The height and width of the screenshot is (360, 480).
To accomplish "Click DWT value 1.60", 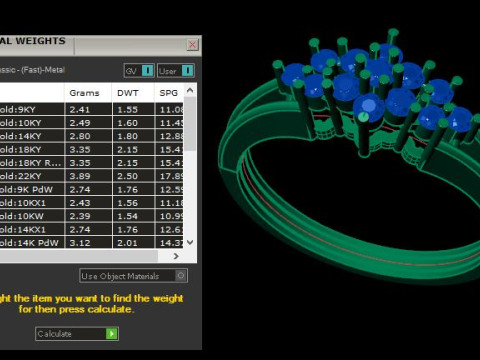I will tap(127, 123).
